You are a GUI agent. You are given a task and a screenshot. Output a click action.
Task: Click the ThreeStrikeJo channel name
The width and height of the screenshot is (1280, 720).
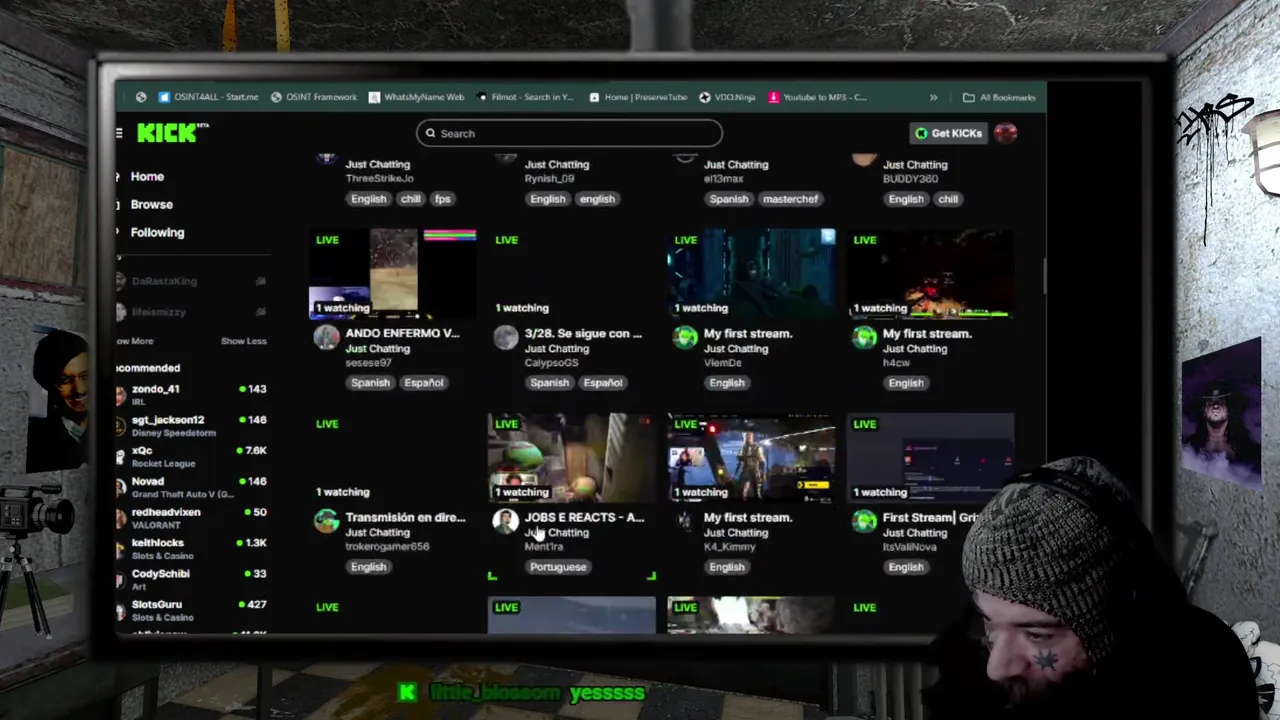[x=379, y=179]
